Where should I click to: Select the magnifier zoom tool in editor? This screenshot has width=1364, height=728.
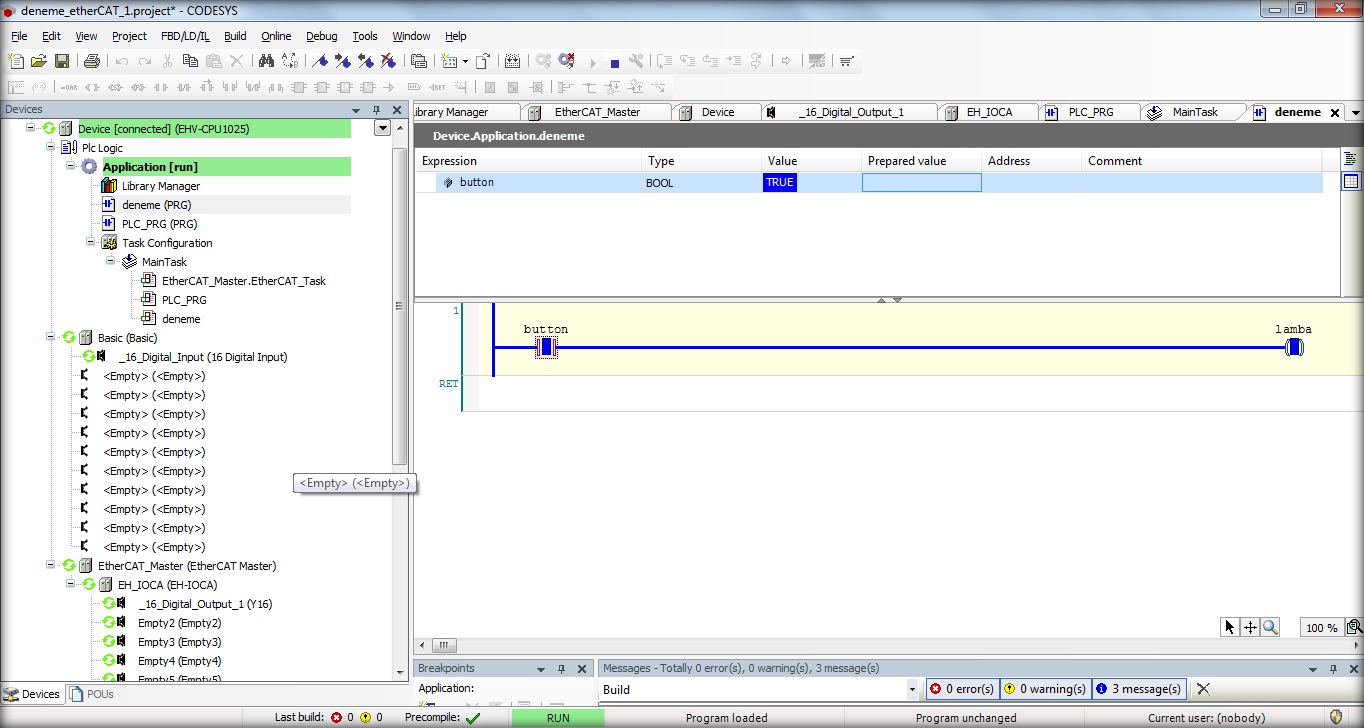pos(1270,627)
